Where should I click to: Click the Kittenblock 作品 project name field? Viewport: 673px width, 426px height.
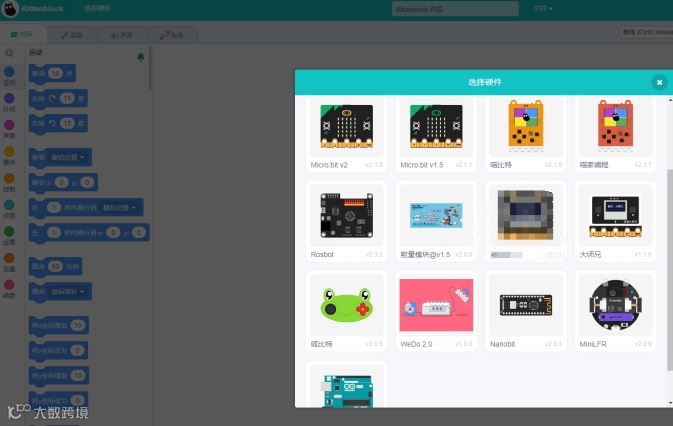[455, 9]
